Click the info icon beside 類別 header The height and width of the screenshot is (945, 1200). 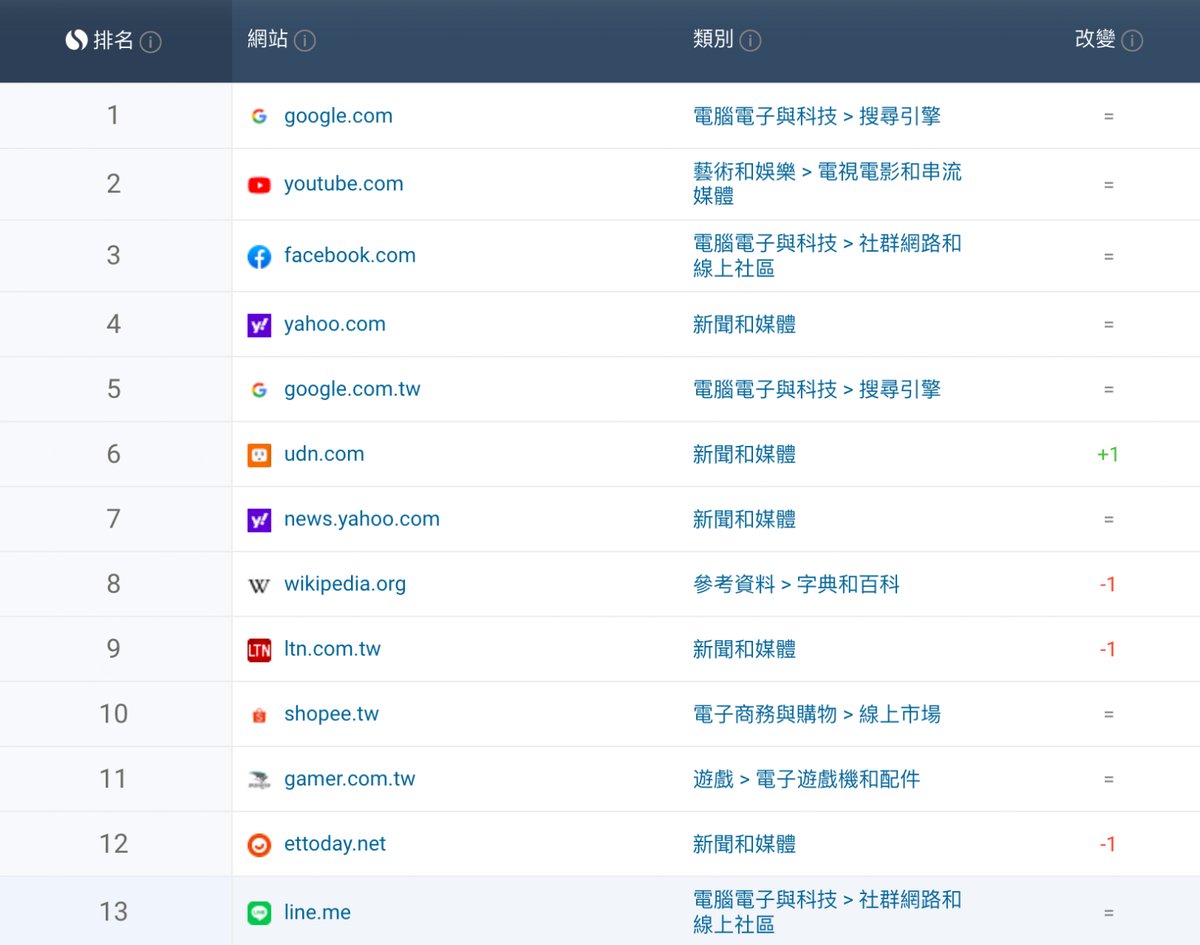tap(750, 41)
